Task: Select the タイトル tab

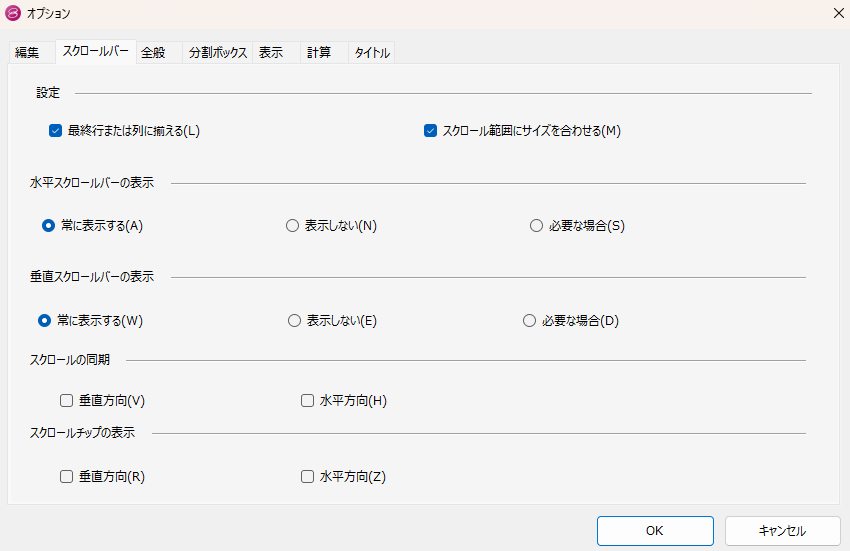Action: pos(372,53)
